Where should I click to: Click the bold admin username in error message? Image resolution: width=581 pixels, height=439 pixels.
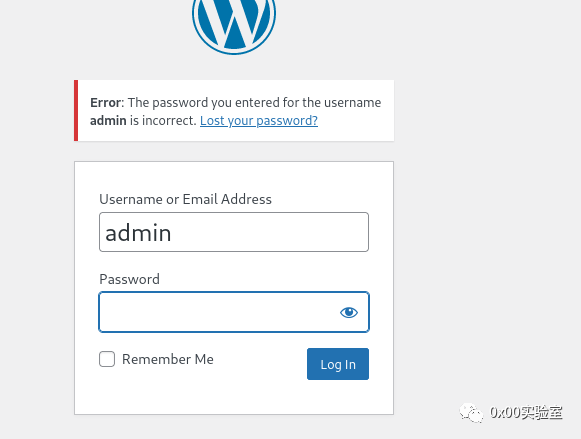(x=108, y=121)
